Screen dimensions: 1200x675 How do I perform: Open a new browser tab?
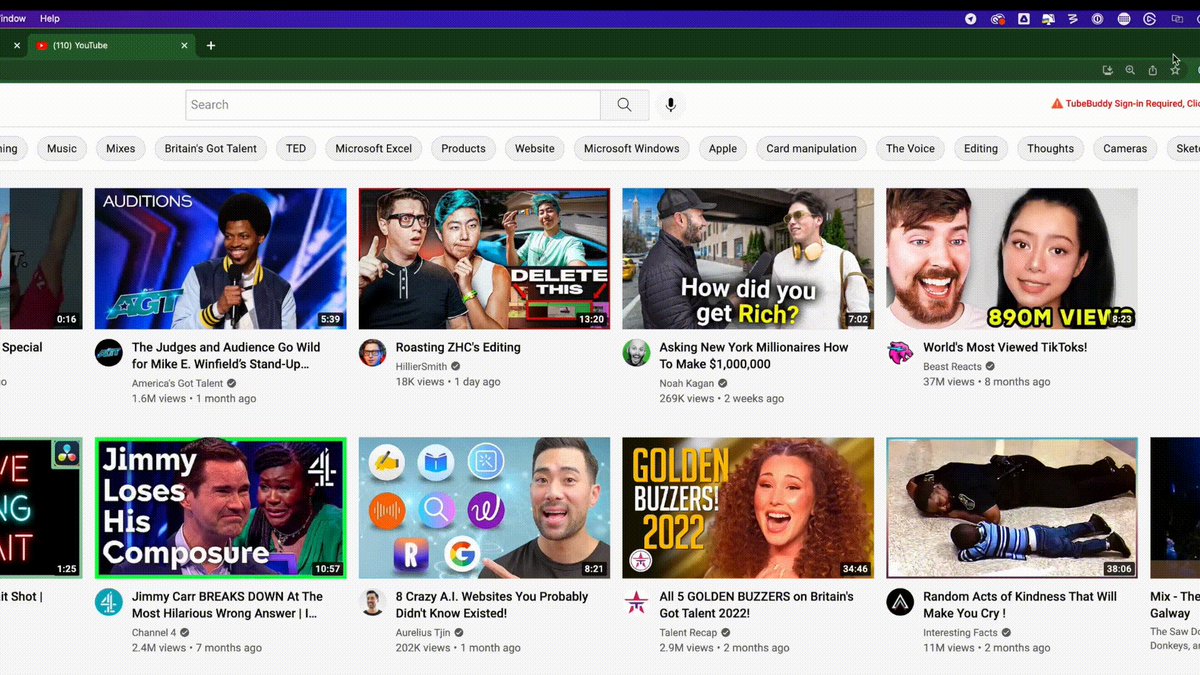(x=211, y=45)
